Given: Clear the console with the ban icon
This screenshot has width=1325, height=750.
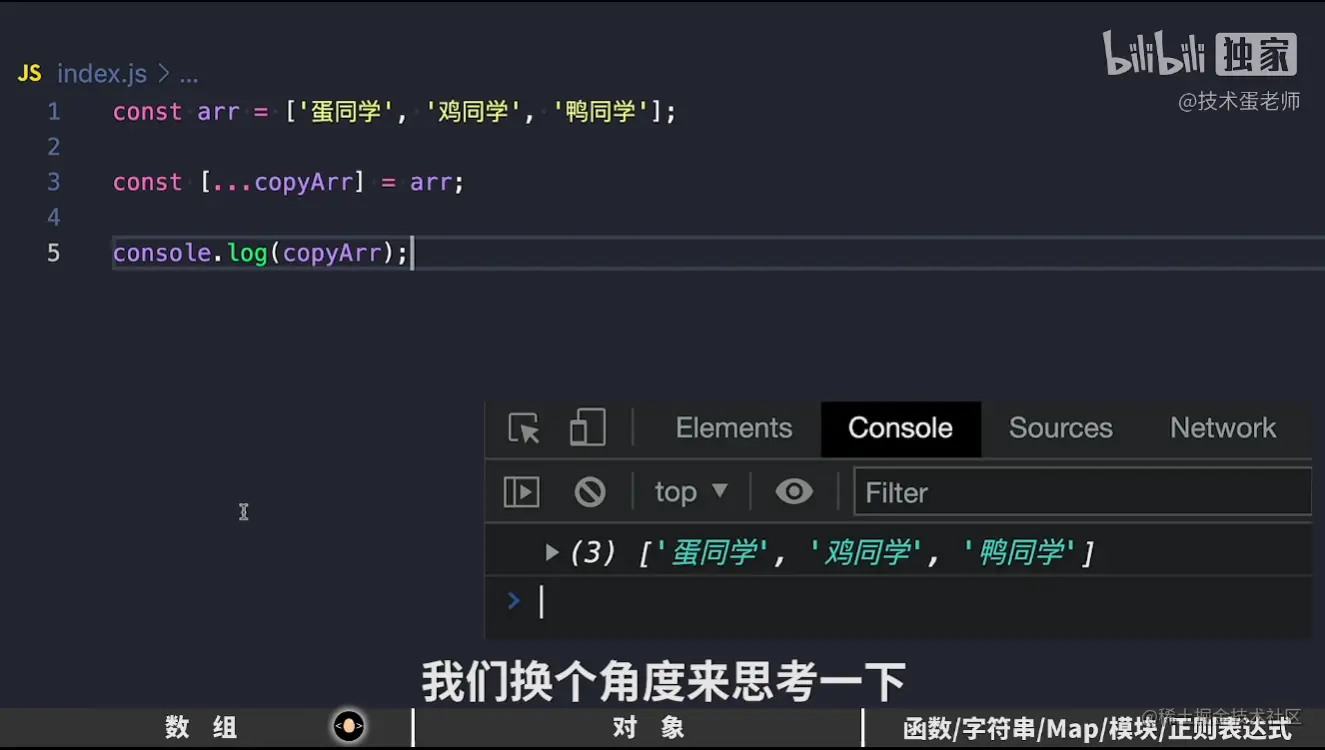Looking at the screenshot, I should coord(590,491).
